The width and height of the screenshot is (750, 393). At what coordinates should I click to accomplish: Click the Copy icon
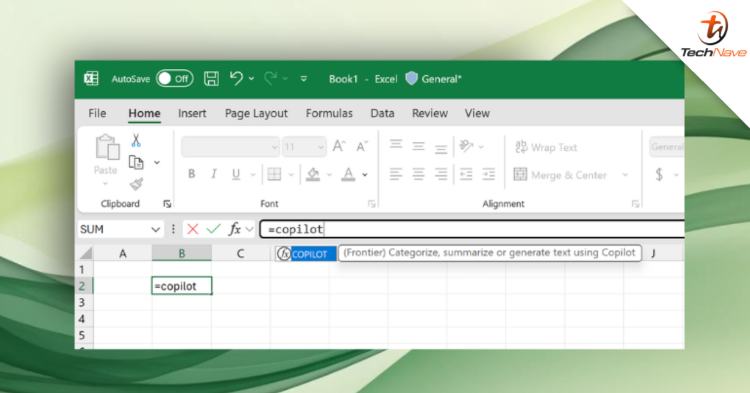tap(136, 163)
